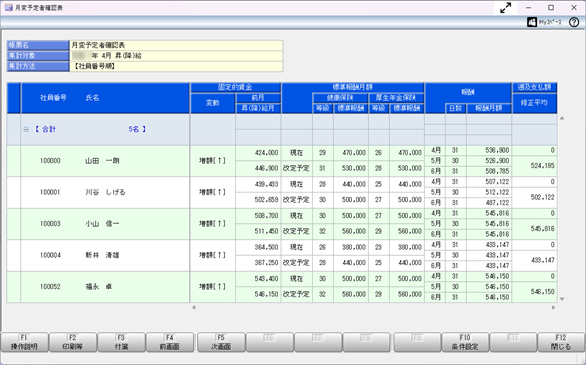Viewport: 586px width, 365px height.
Task: Click the value 364,500 for 新井
Action: (266, 247)
